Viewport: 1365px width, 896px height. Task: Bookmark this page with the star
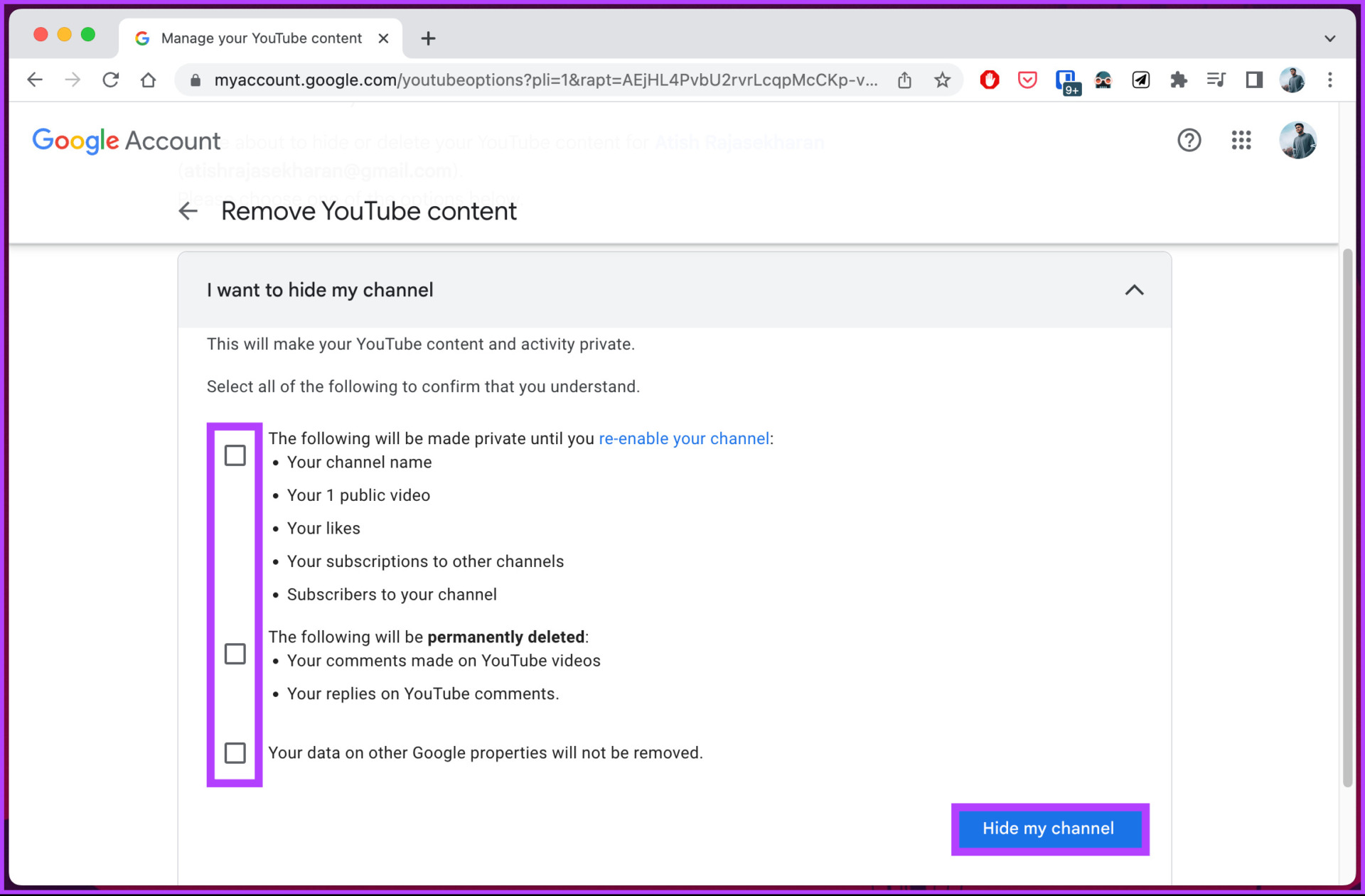point(942,80)
